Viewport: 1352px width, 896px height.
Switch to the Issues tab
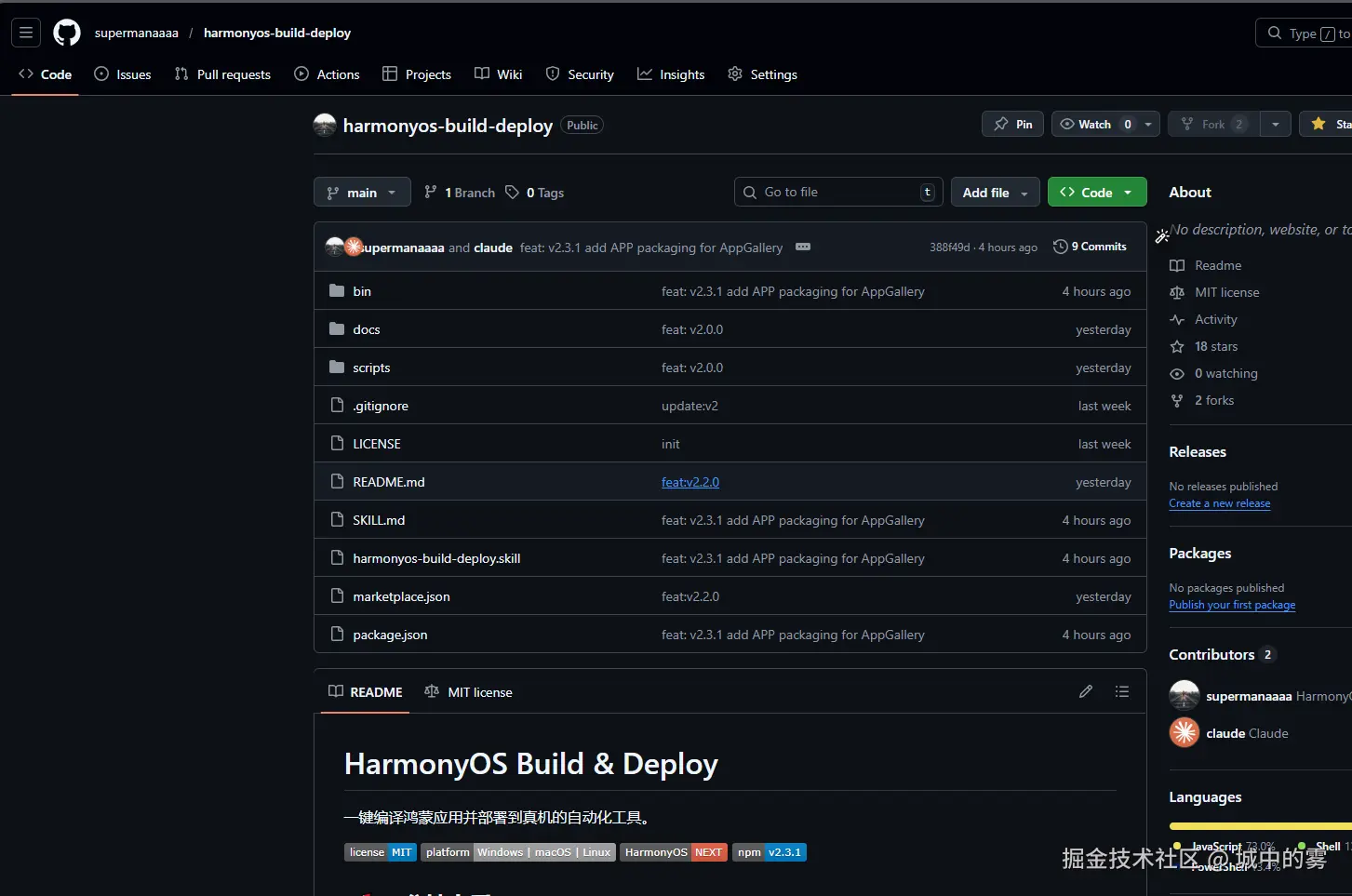[x=123, y=74]
